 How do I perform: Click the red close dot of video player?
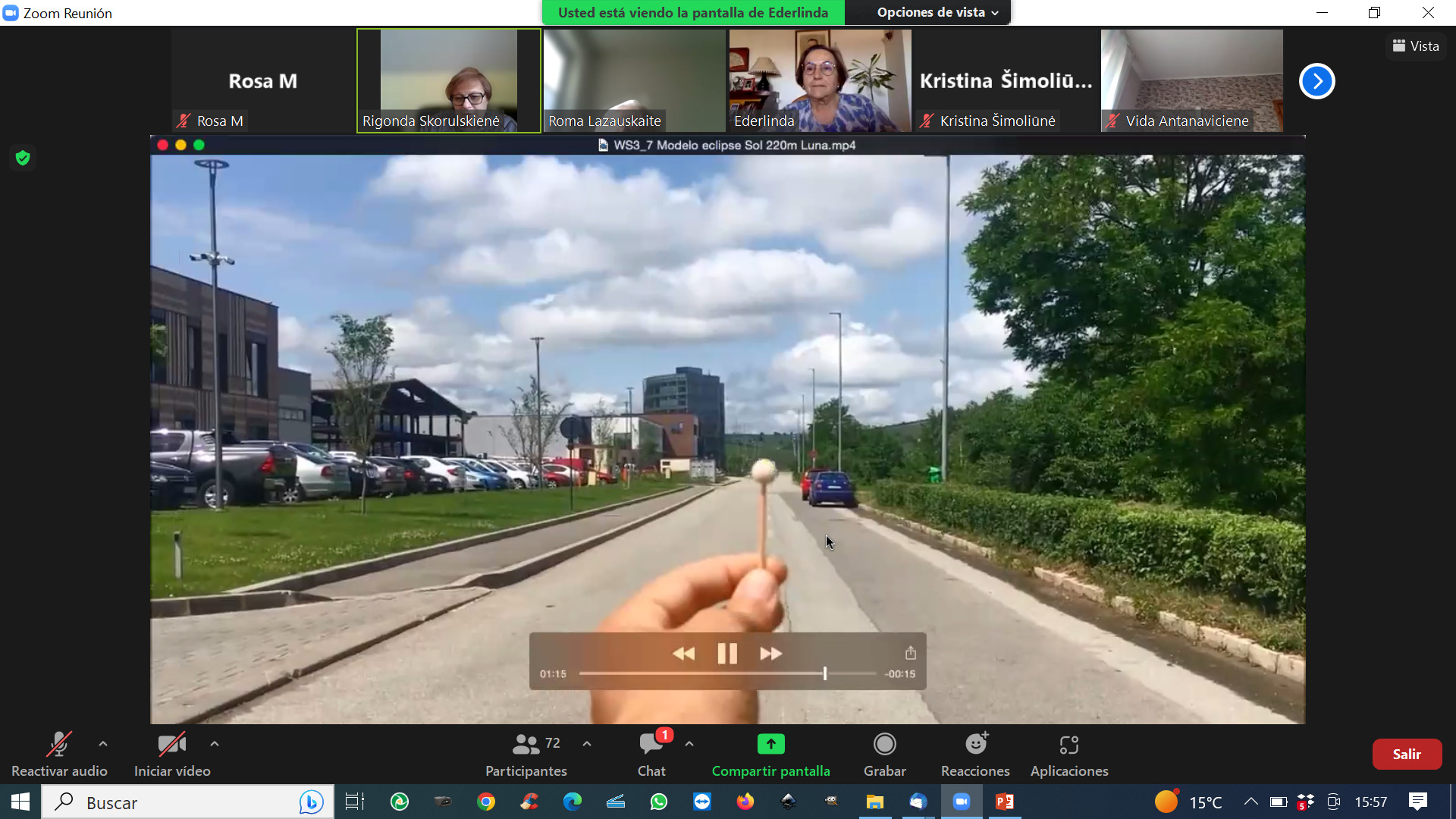click(162, 145)
